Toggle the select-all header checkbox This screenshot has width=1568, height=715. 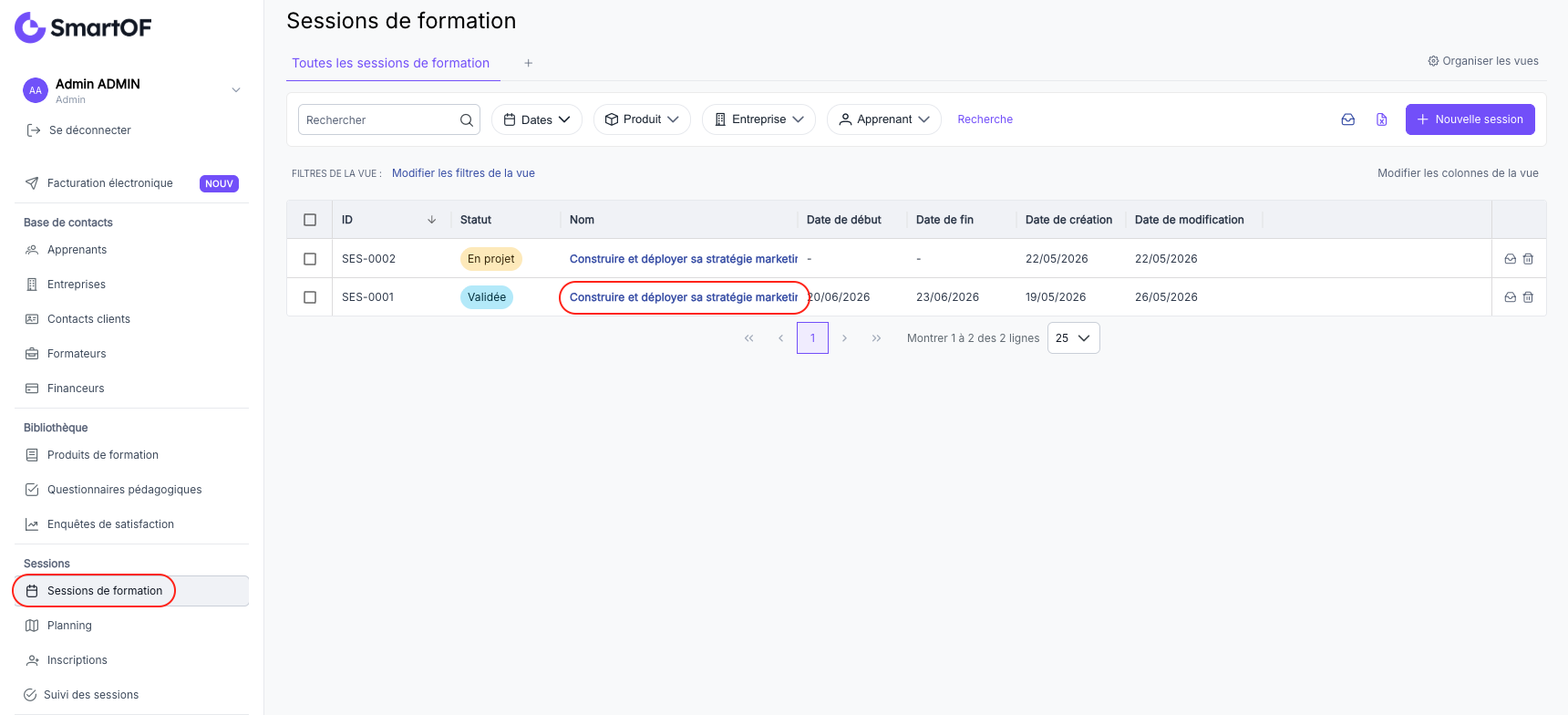(310, 220)
